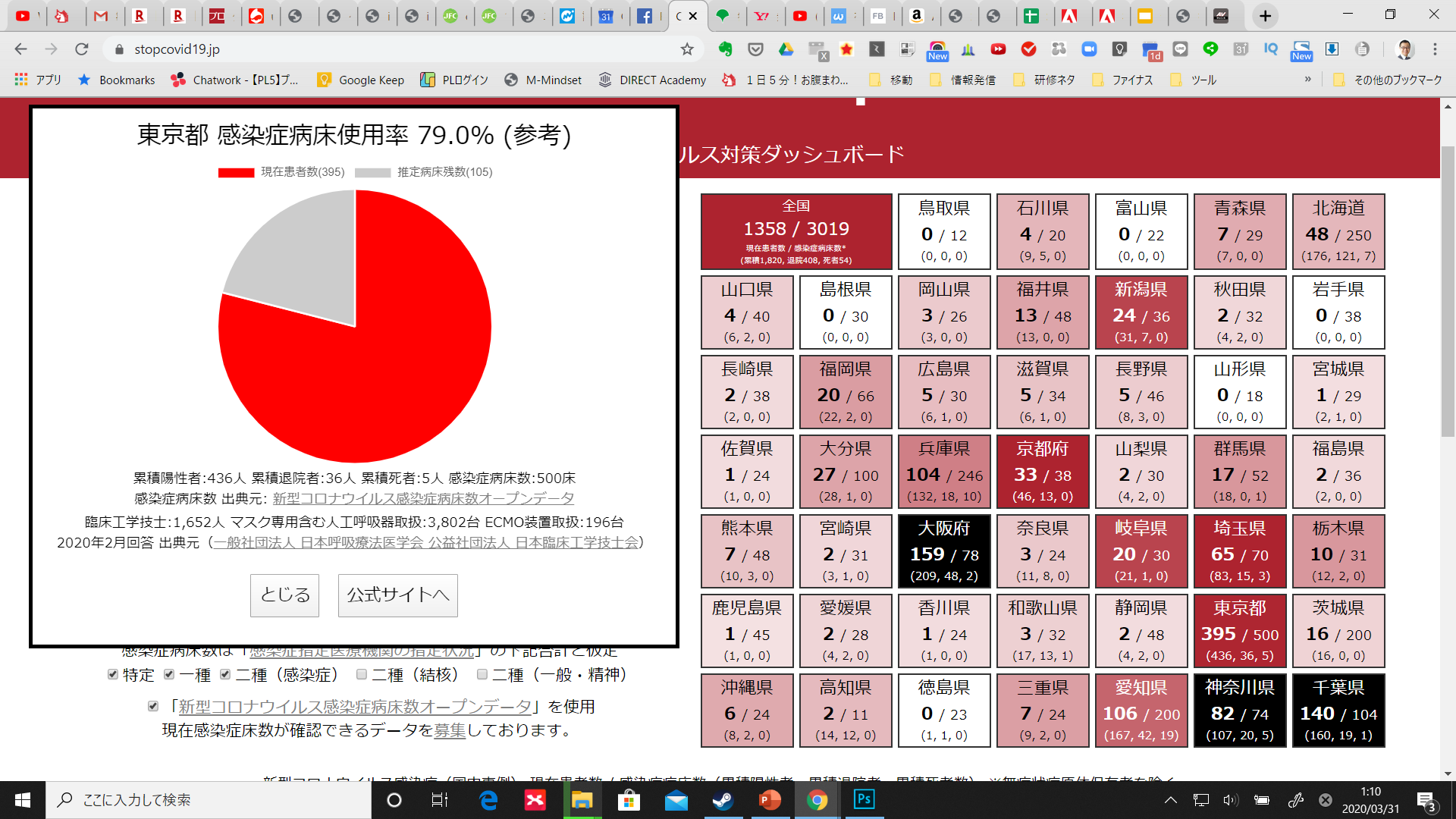Expand hidden bookmarks chevron
This screenshot has height=819, width=1456.
click(1307, 80)
